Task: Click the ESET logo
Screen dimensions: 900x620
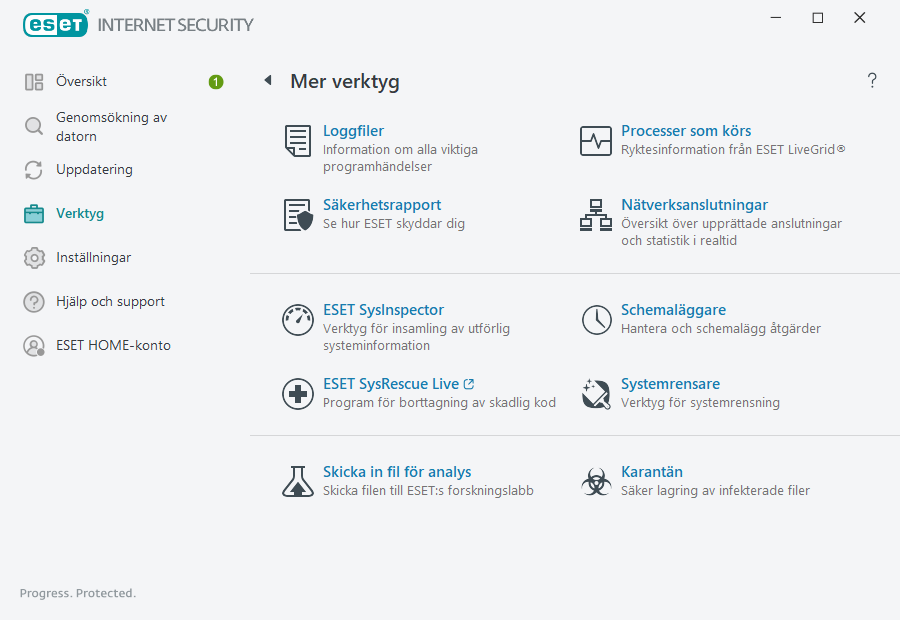Action: pyautogui.click(x=55, y=24)
